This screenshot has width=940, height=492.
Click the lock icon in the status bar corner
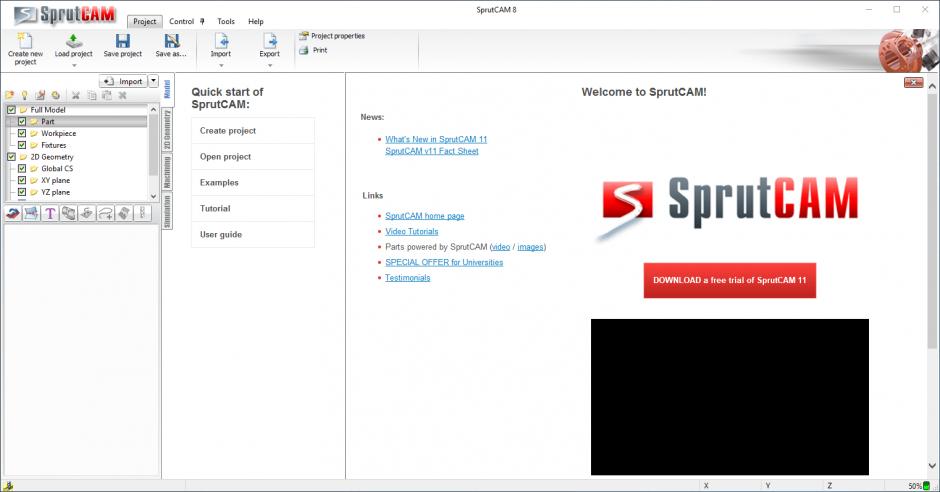(x=8, y=486)
